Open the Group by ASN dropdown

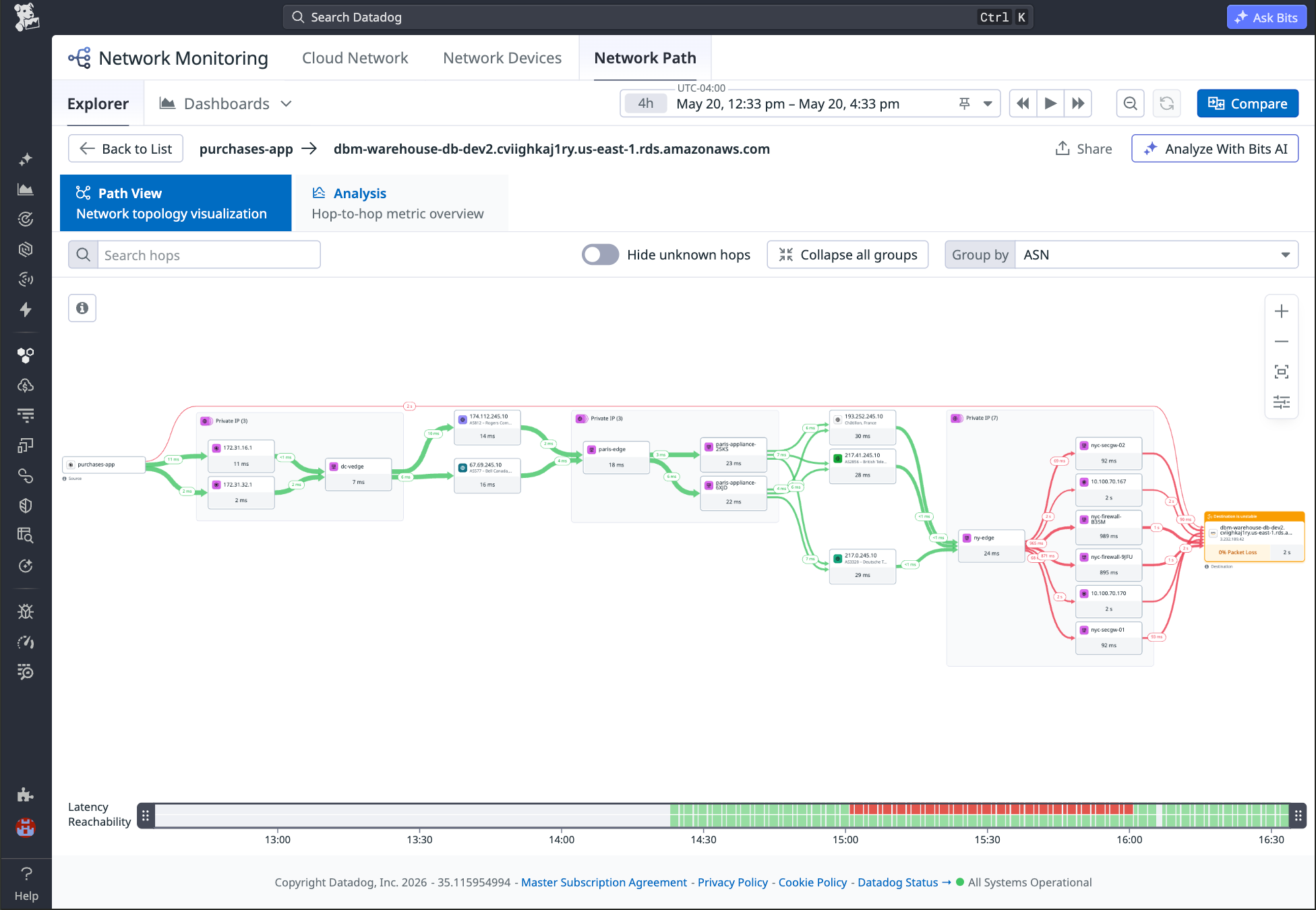pos(1156,255)
